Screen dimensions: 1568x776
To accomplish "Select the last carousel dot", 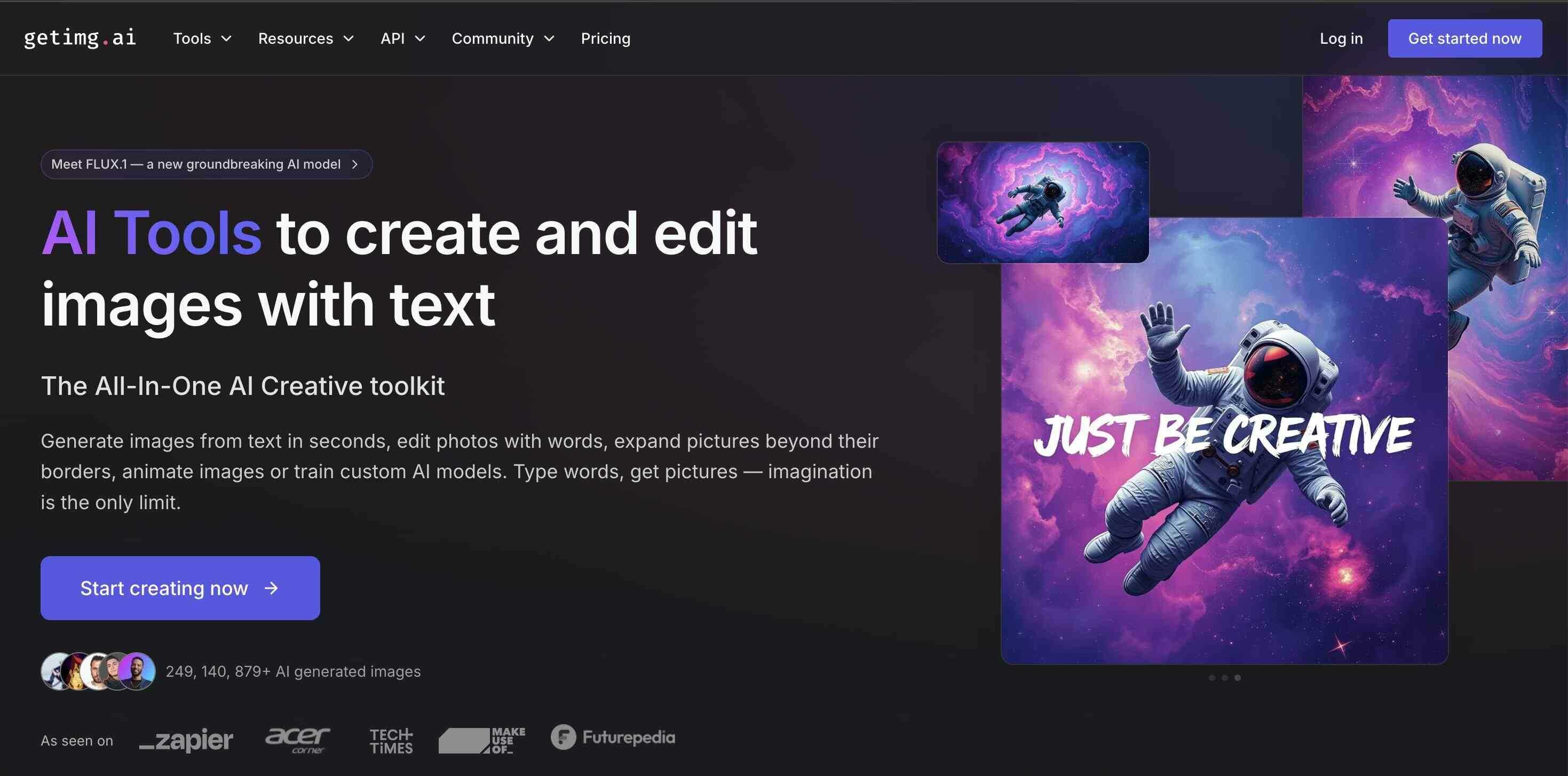I will tap(1238, 678).
